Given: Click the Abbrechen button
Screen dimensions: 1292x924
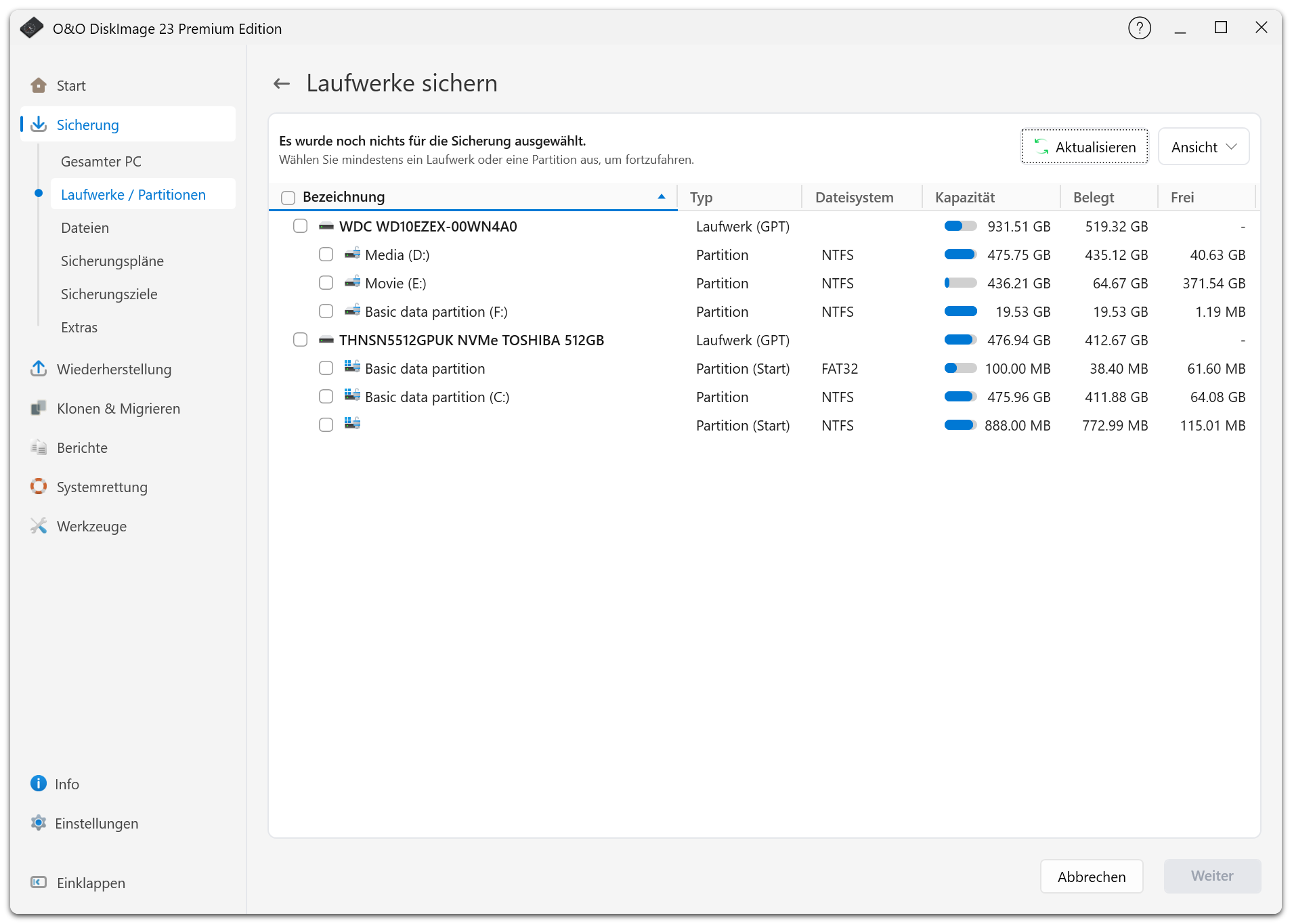Looking at the screenshot, I should [x=1092, y=877].
